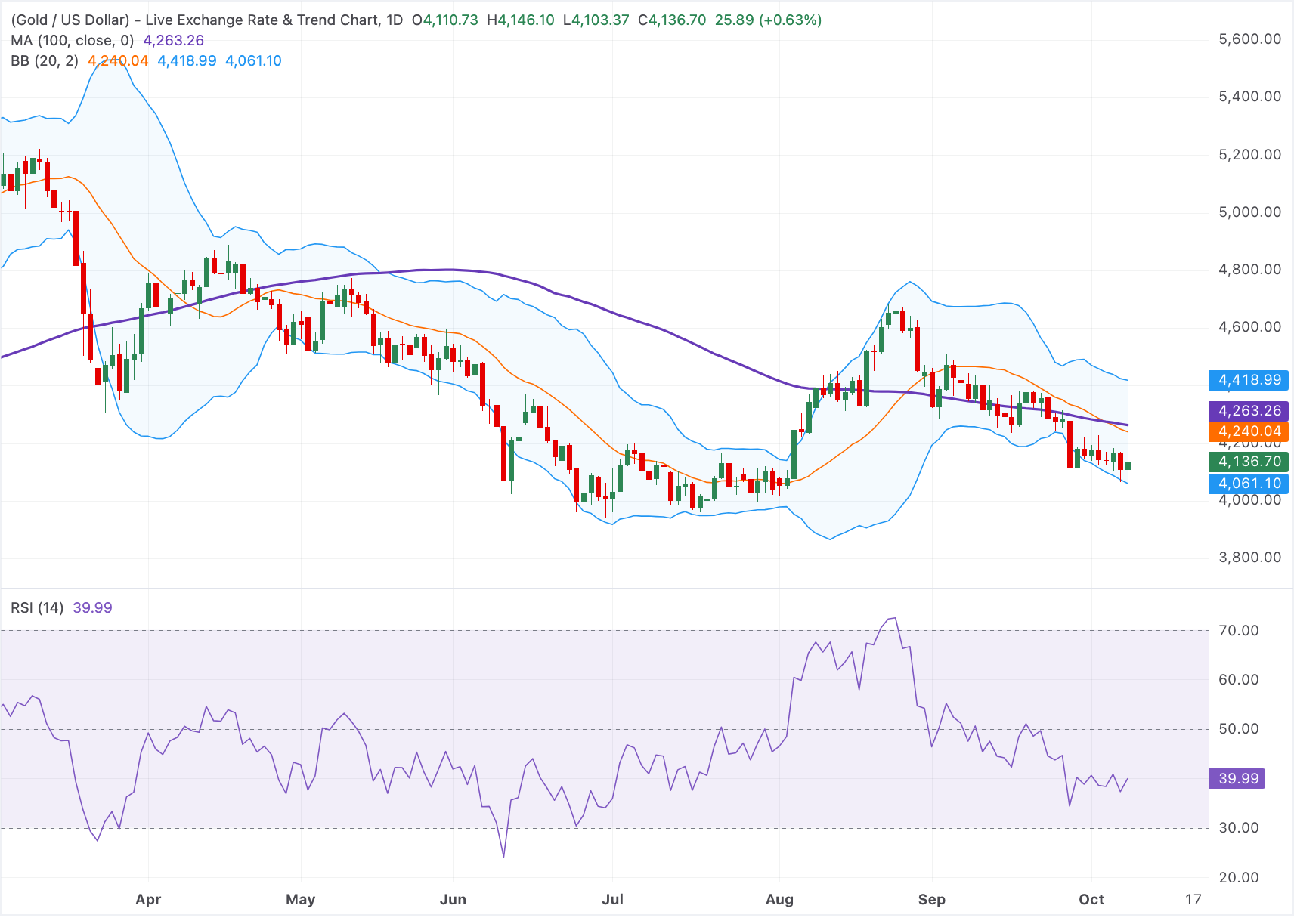Click the green 4,136.70 current price tag
The width and height of the screenshot is (1294, 924).
(1249, 462)
